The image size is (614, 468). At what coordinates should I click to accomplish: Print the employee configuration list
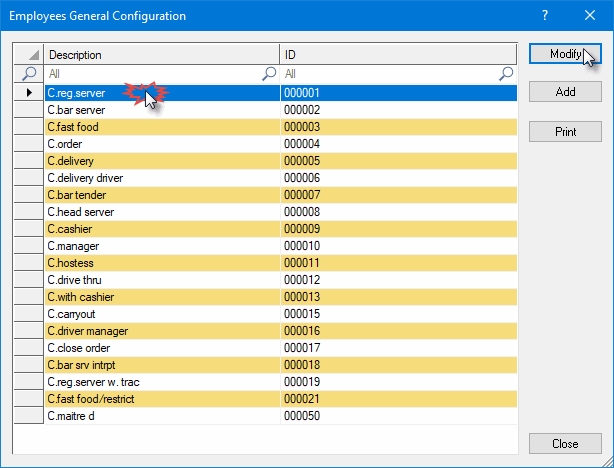click(x=565, y=131)
